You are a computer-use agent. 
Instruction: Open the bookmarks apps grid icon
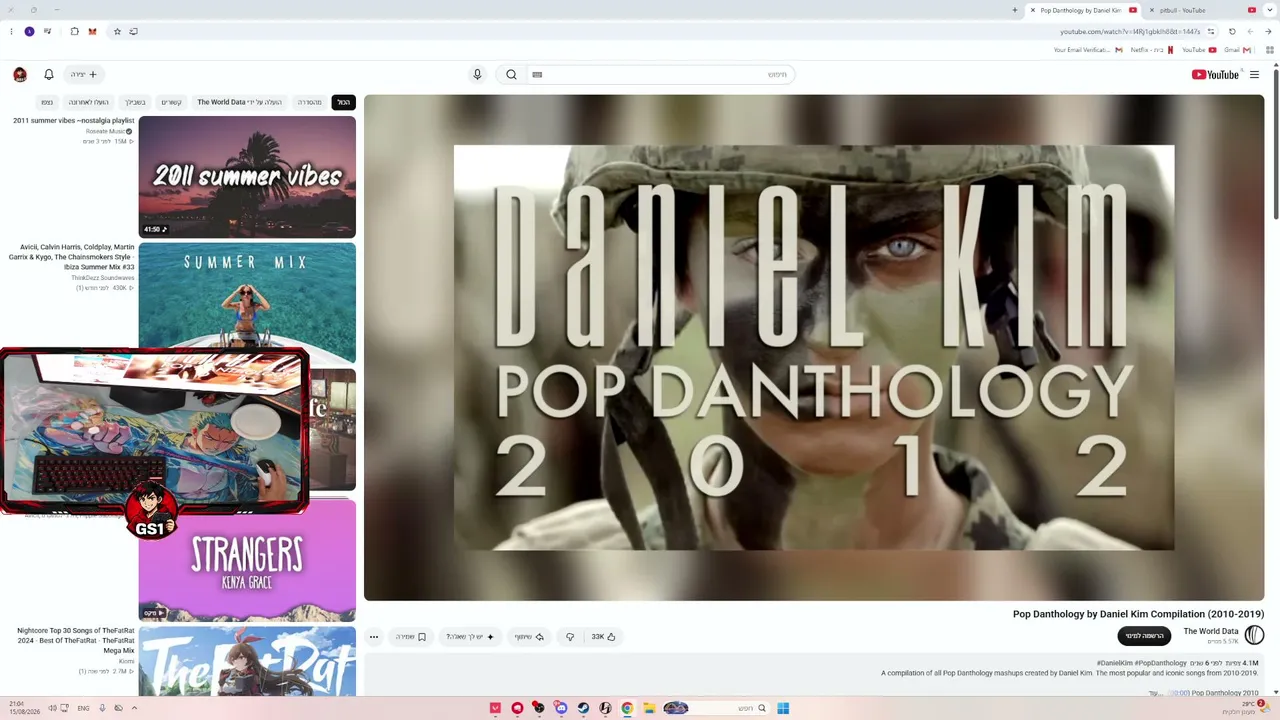pyautogui.click(x=1270, y=49)
